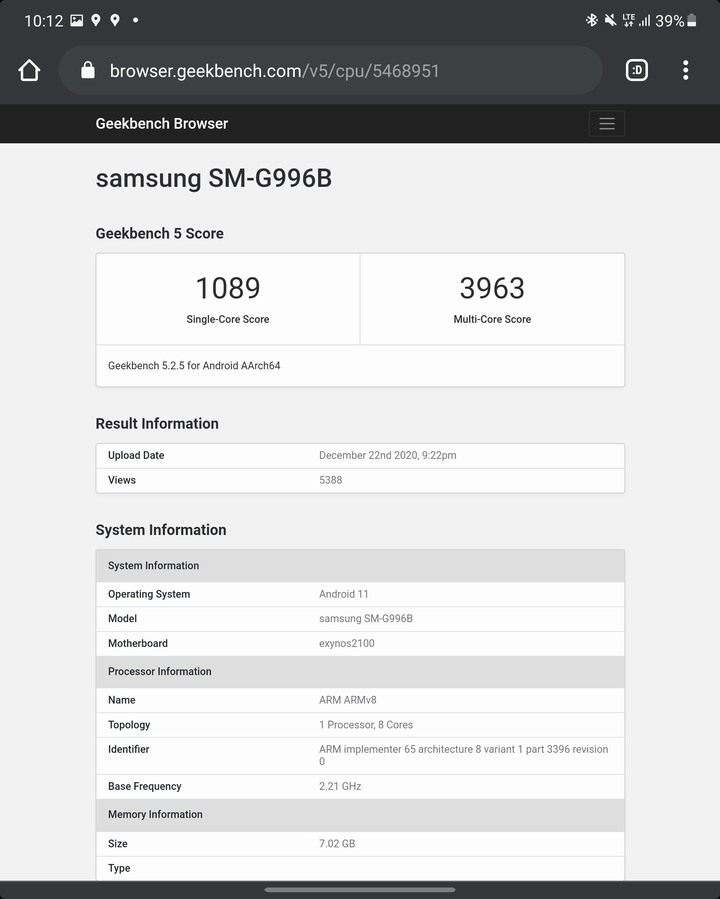Open the Geekbench Browser home link
The height and width of the screenshot is (899, 720).
click(162, 124)
